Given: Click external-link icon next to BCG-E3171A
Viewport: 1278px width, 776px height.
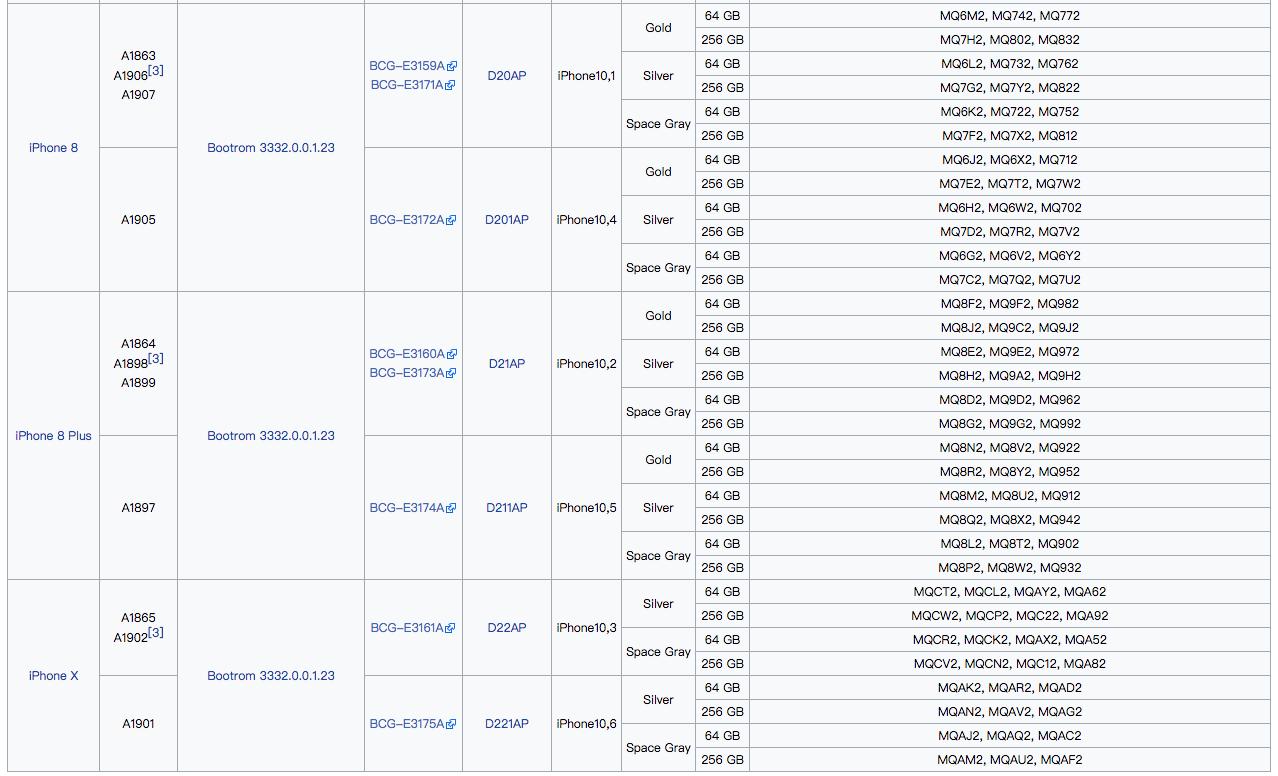Looking at the screenshot, I should 450,86.
